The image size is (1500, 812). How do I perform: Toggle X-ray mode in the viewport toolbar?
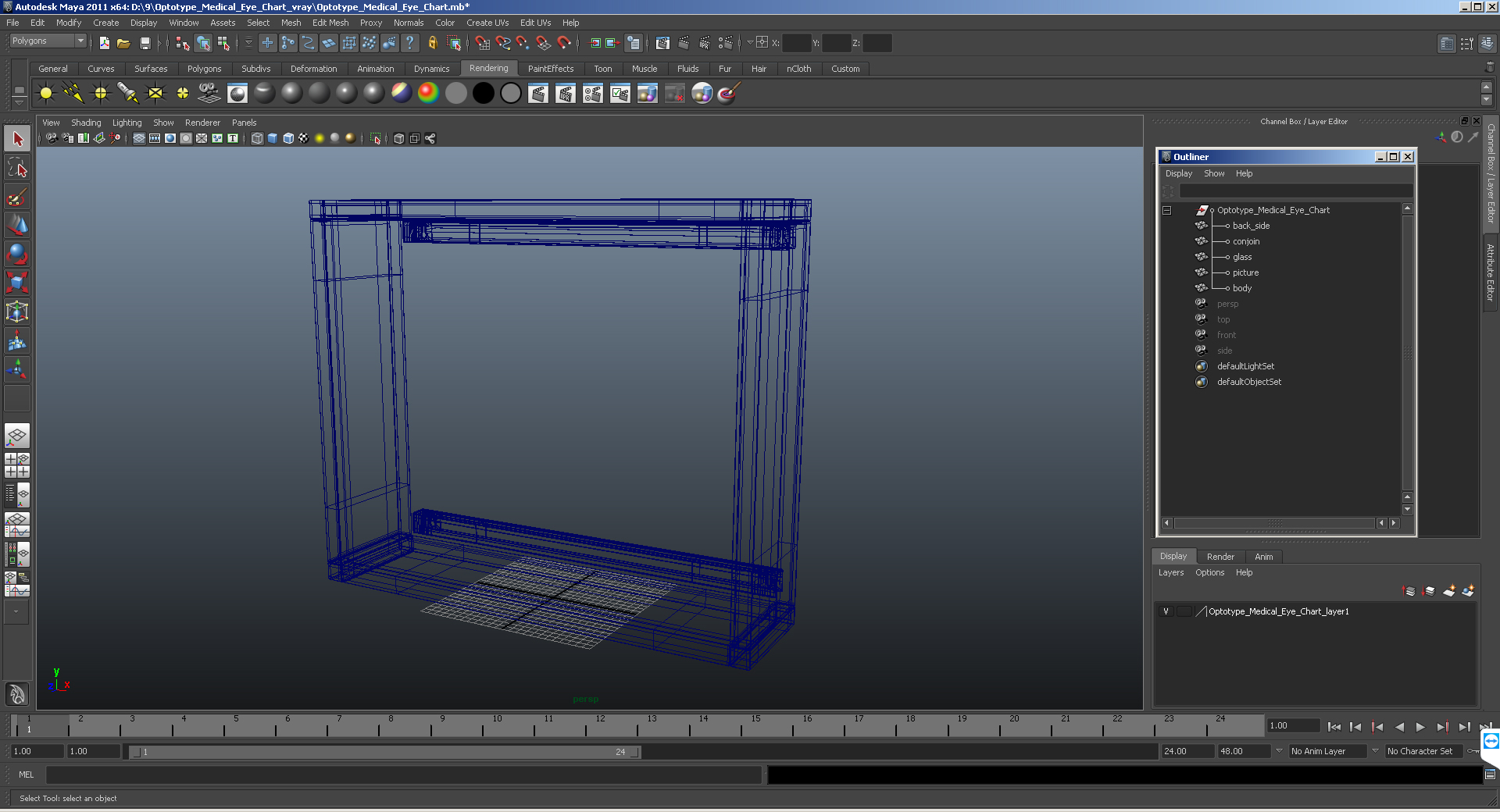398,138
